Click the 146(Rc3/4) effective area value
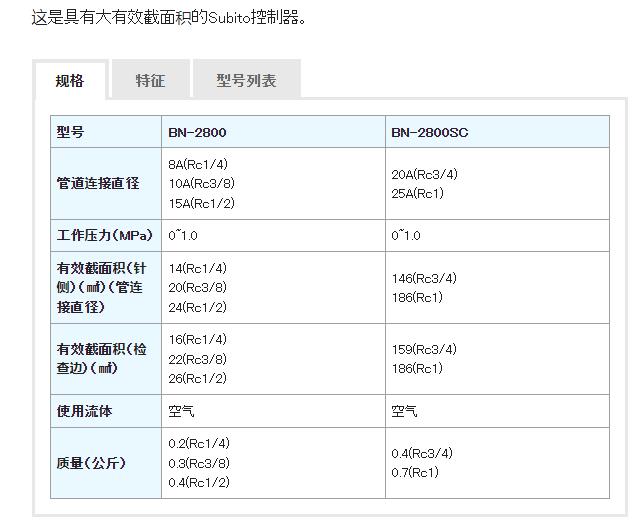 click(x=424, y=278)
